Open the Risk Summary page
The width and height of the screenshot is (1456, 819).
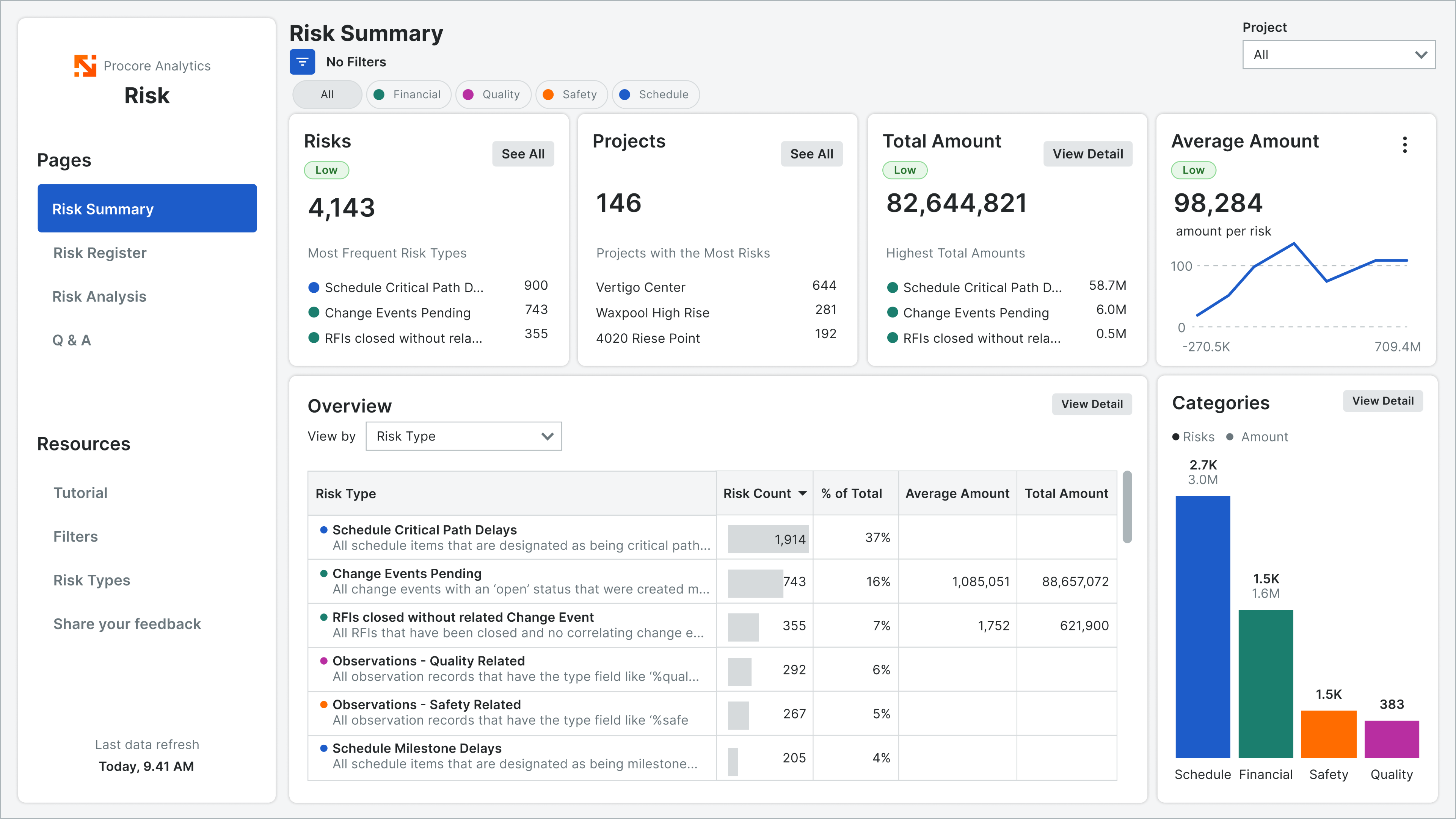tap(147, 209)
